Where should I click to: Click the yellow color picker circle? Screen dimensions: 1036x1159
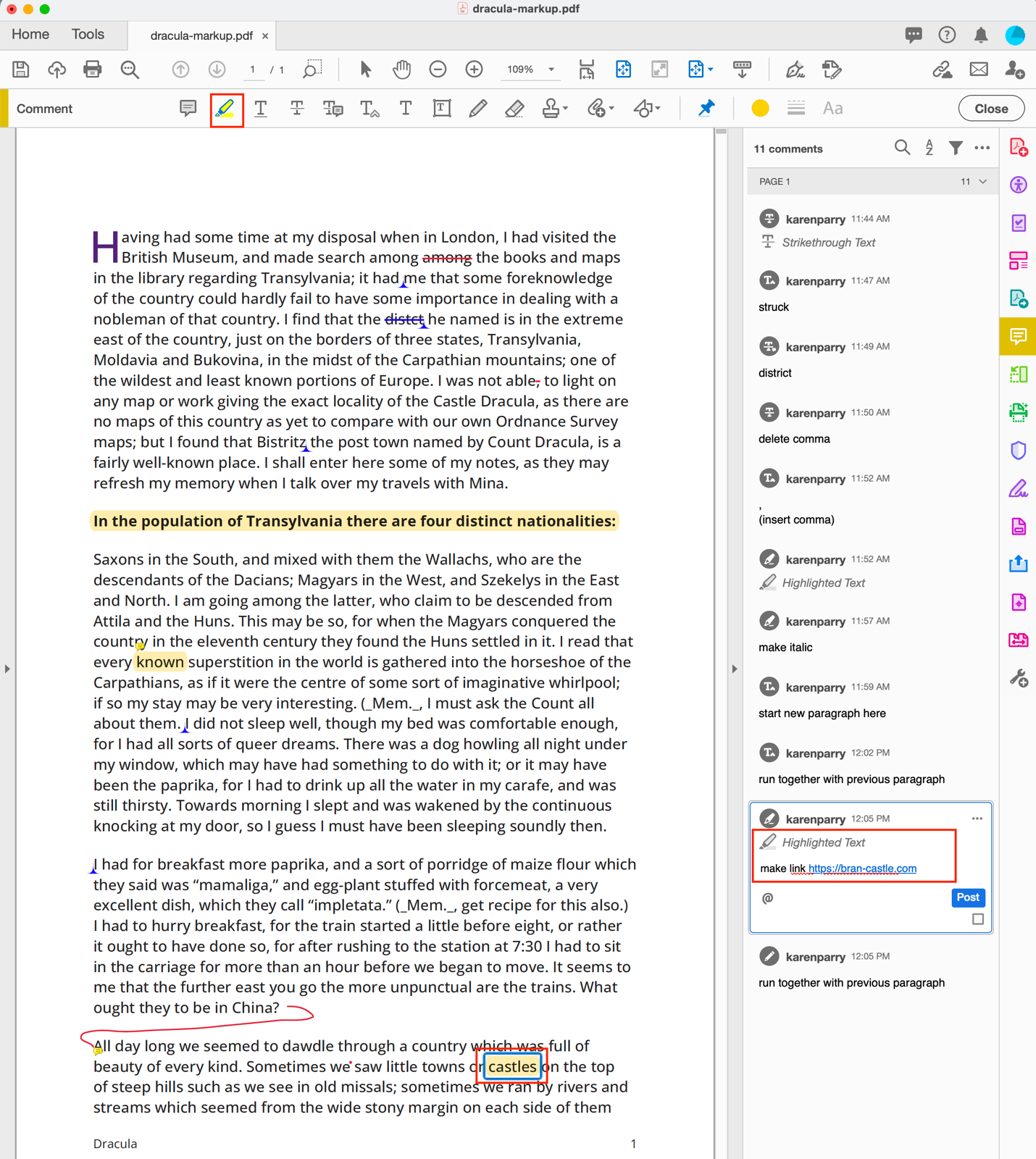(x=760, y=109)
